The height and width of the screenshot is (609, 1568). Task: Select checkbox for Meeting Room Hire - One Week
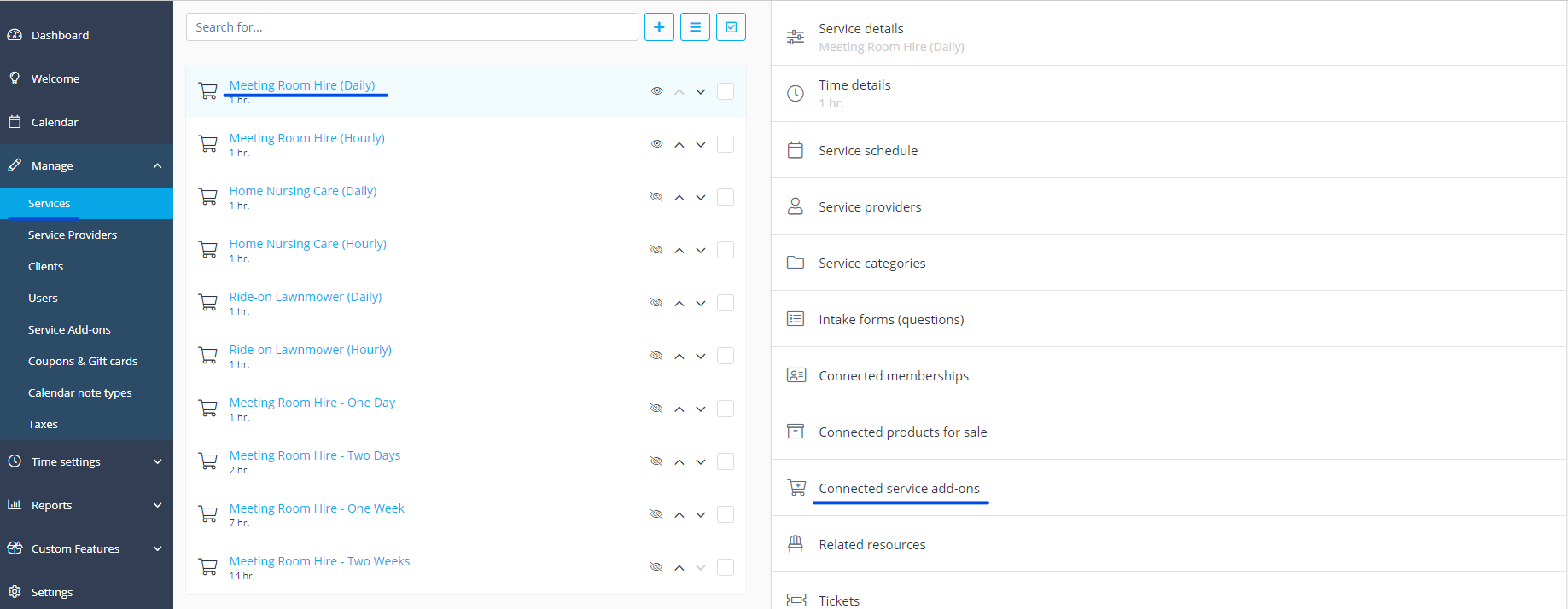click(726, 514)
